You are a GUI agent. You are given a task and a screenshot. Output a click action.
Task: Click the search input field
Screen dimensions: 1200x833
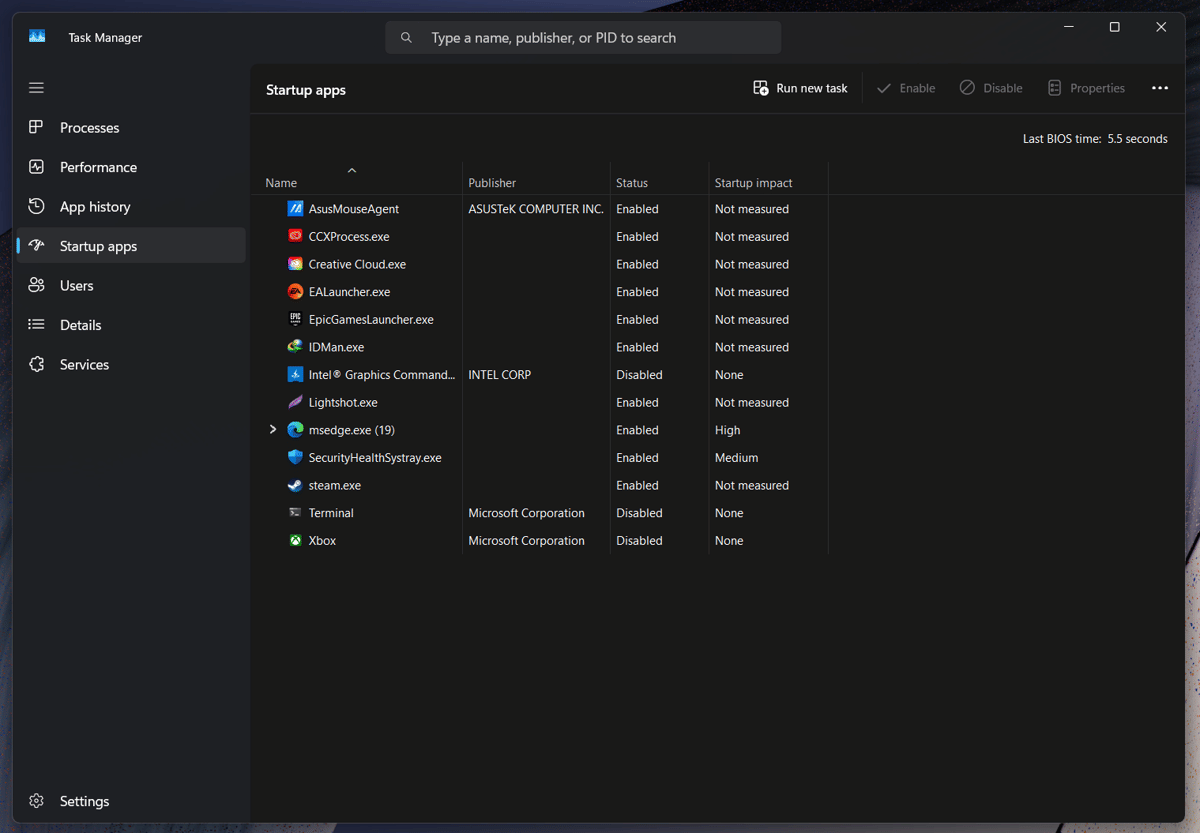click(583, 37)
